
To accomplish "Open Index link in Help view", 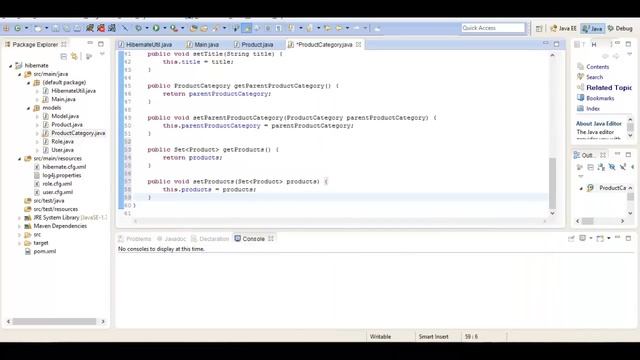I will click(x=593, y=109).
